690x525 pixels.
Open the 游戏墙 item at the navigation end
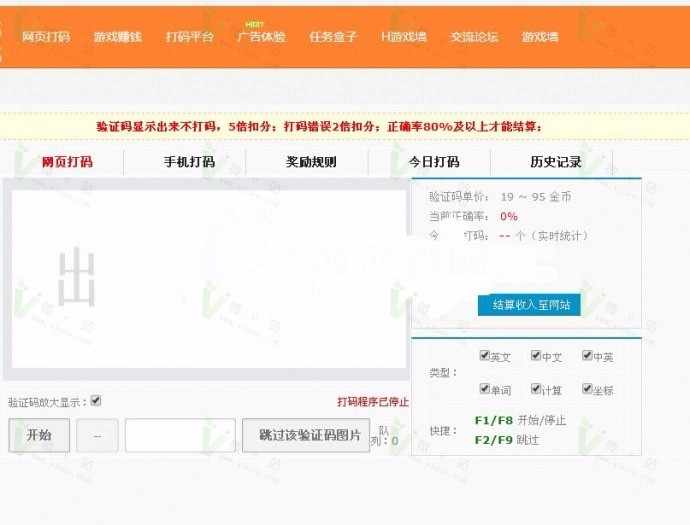click(x=540, y=37)
